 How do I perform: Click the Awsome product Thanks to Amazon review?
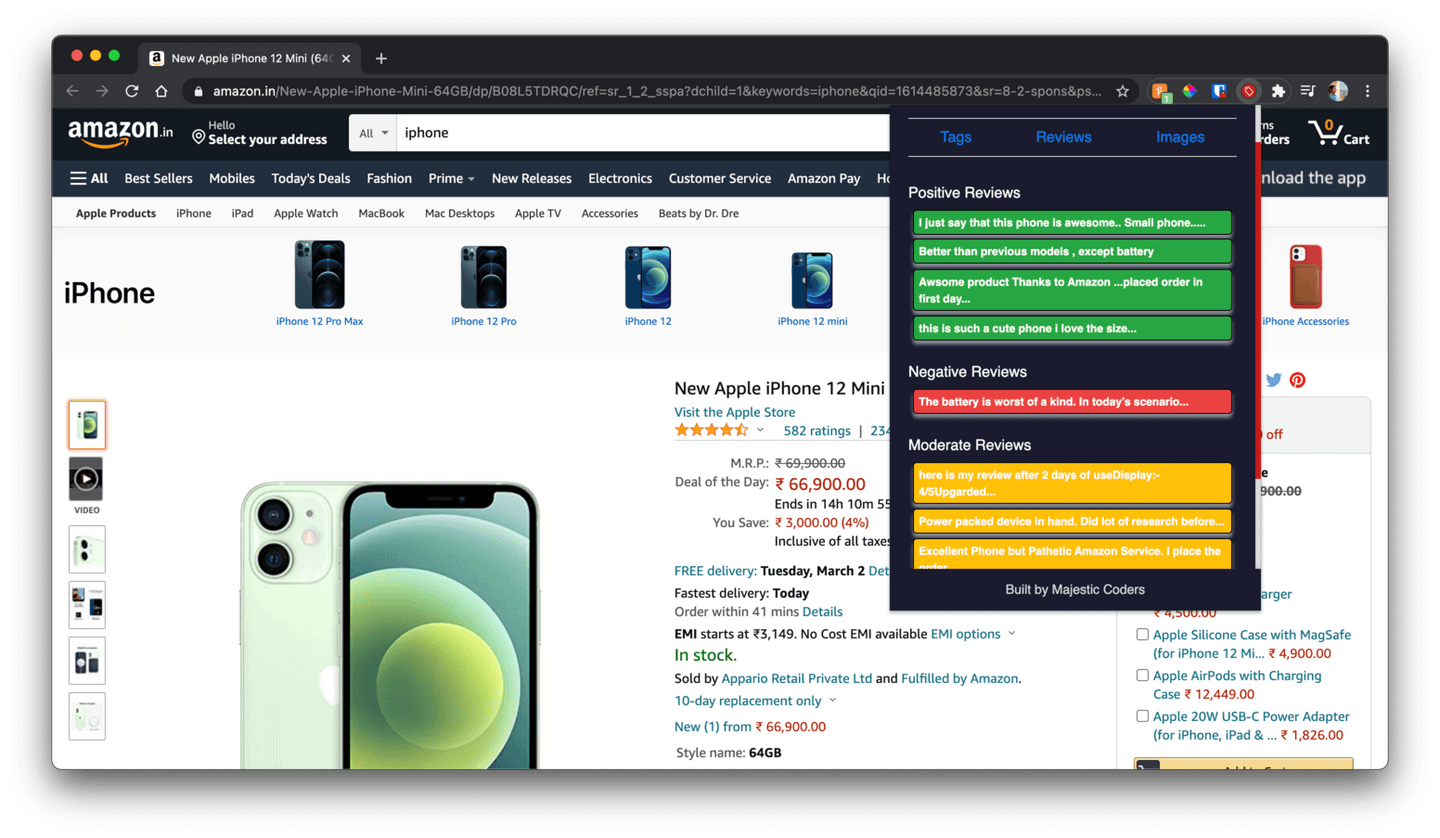(1072, 290)
